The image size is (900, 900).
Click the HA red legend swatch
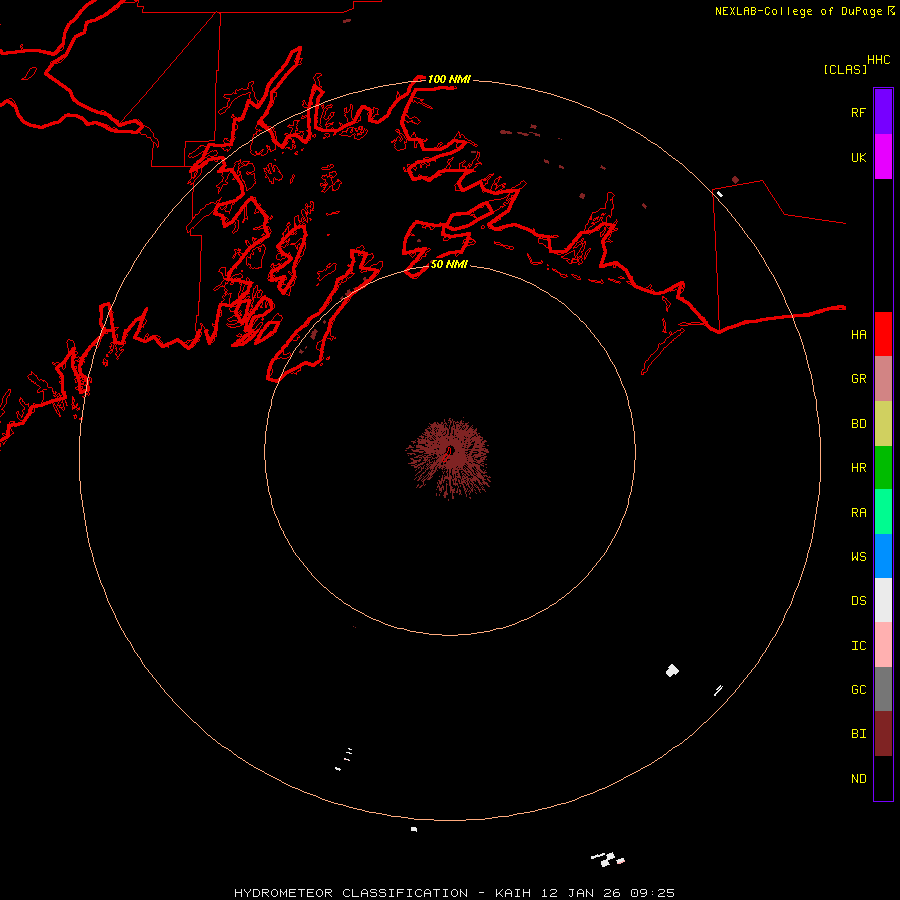tap(883, 334)
